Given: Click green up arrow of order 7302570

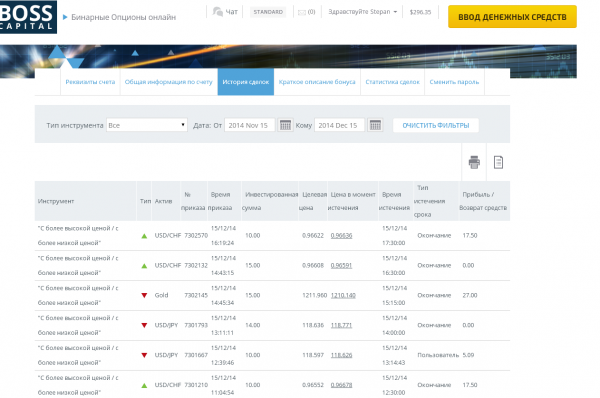Looking at the screenshot, I should (x=144, y=236).
